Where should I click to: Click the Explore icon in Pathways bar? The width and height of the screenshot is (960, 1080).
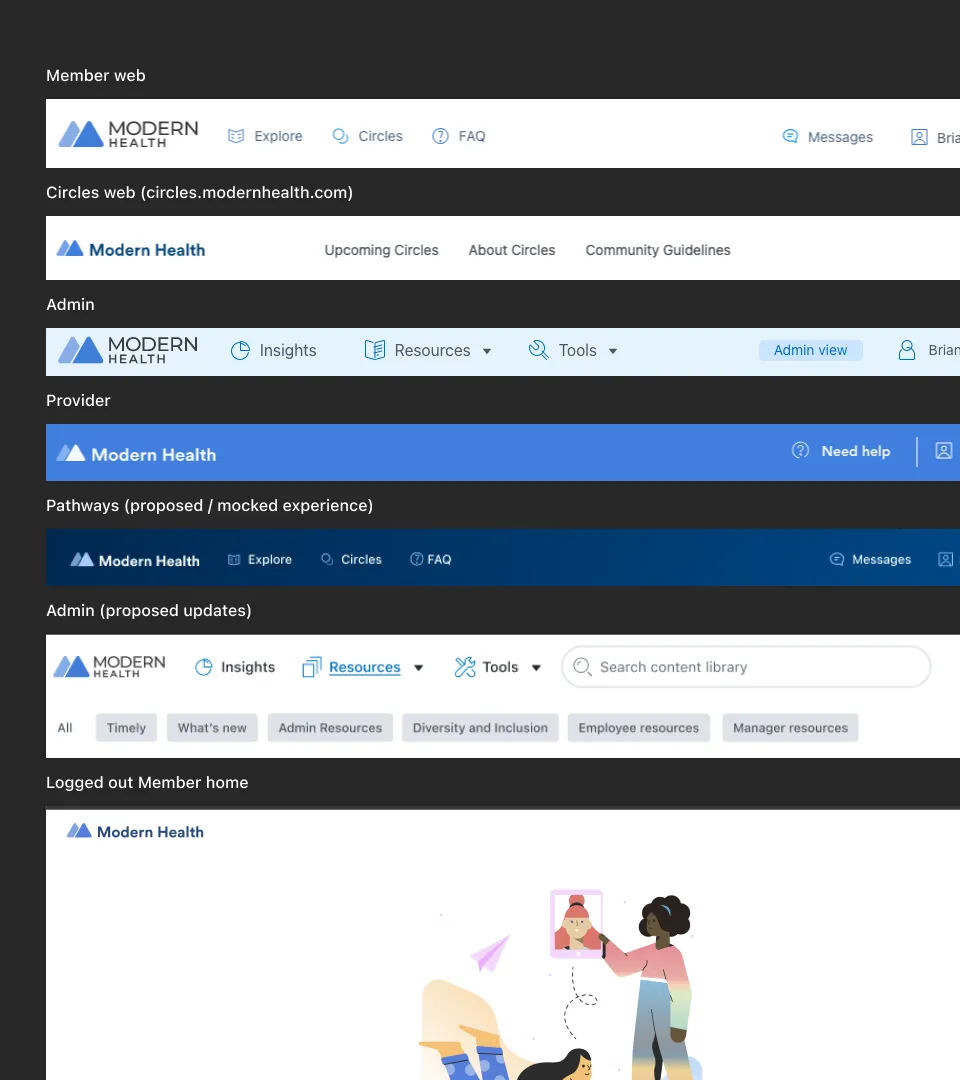(234, 560)
